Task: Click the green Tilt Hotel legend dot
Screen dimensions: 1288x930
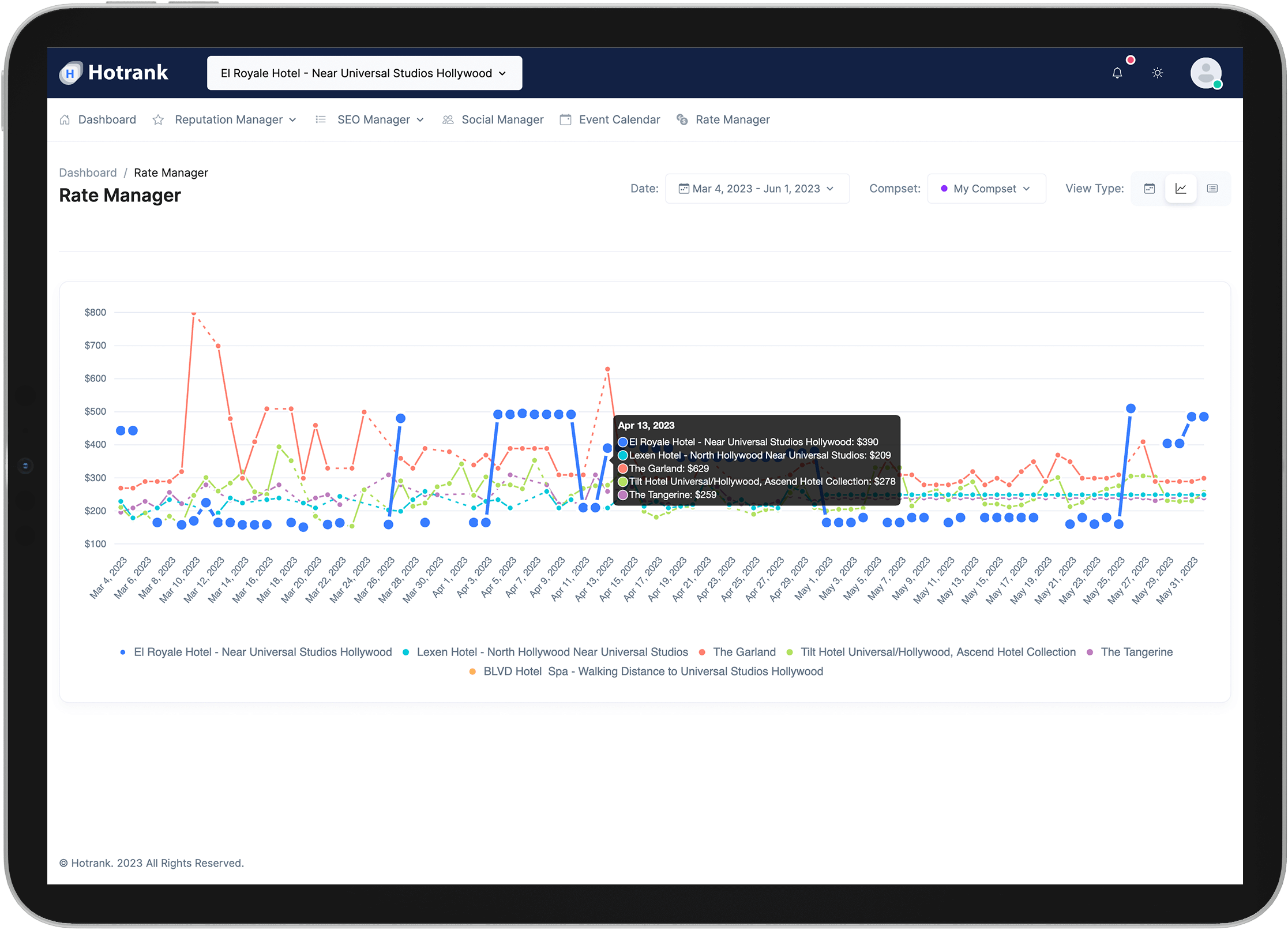Action: click(790, 652)
